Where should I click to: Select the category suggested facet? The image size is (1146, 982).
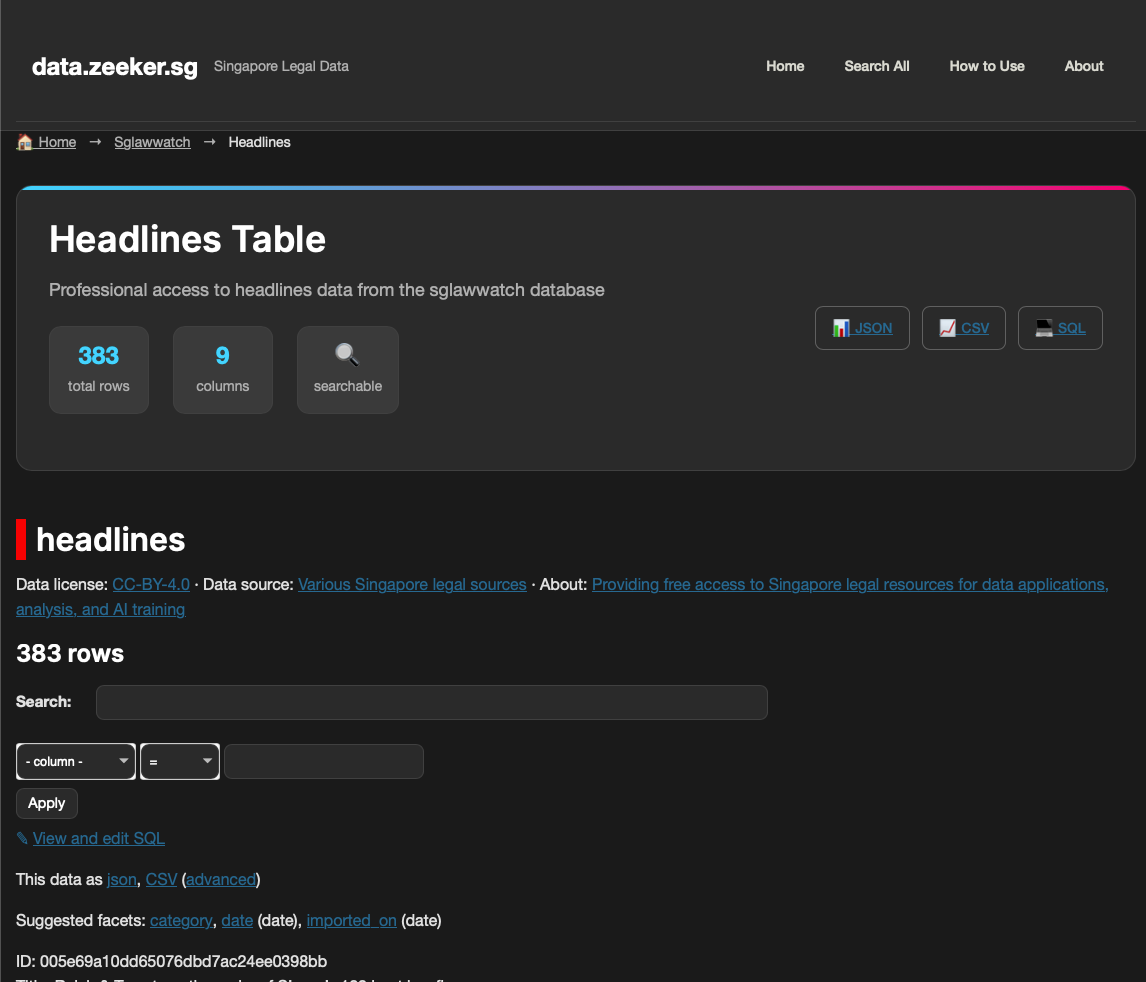[181, 920]
